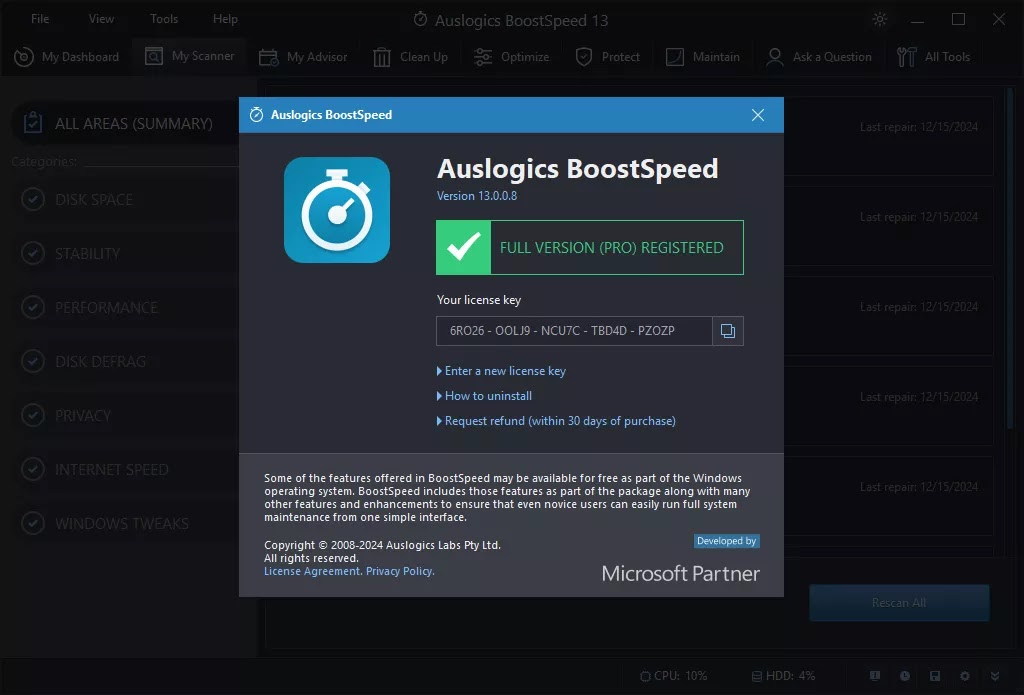This screenshot has width=1024, height=695.
Task: Open the gear settings icon in the status bar
Action: click(964, 676)
